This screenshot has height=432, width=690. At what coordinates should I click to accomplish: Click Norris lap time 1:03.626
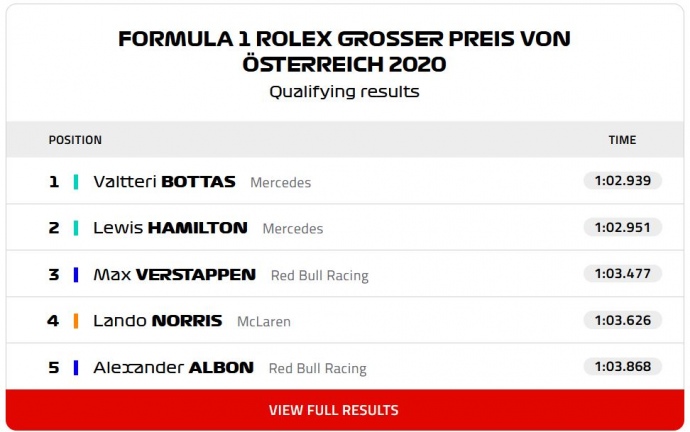622,320
